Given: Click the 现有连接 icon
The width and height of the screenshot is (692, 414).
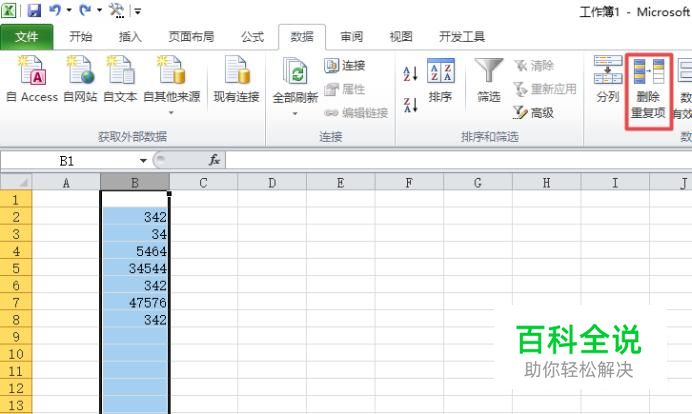Looking at the screenshot, I should point(237,79).
